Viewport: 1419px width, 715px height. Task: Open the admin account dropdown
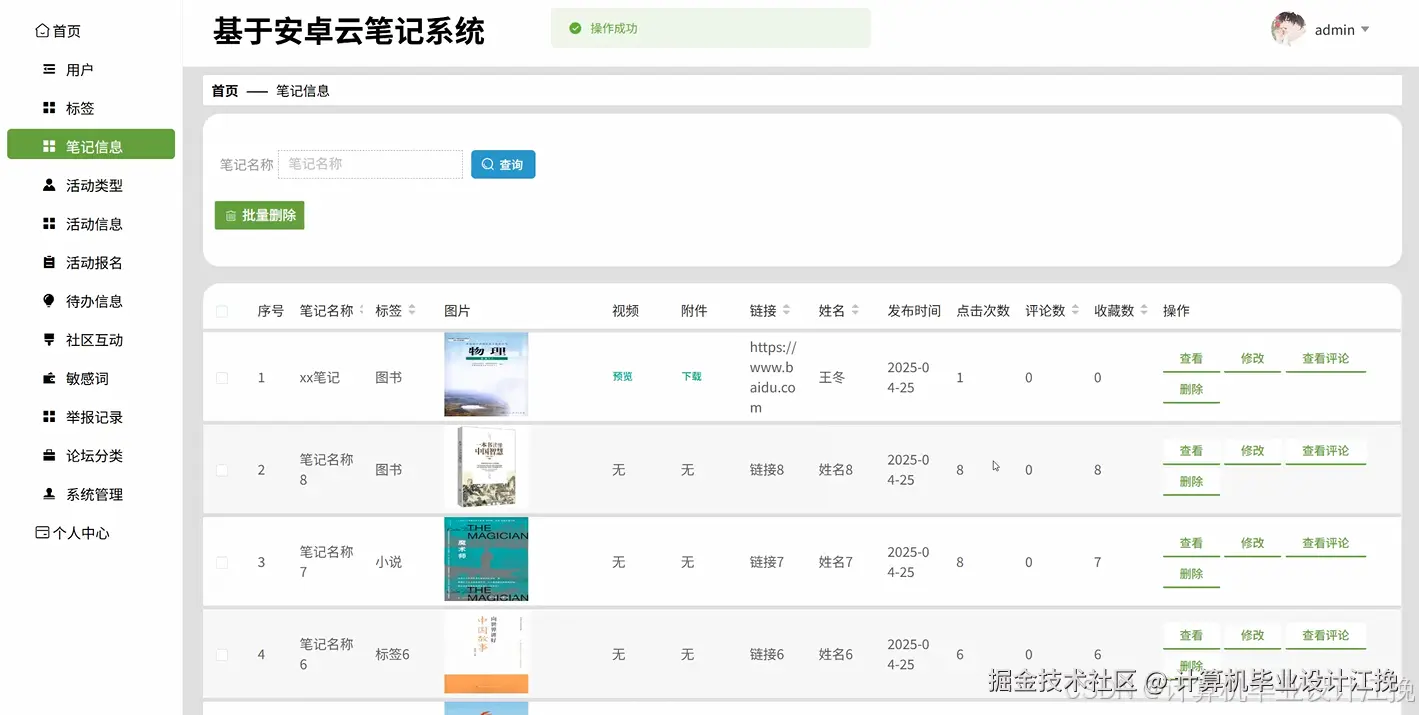pos(1337,29)
